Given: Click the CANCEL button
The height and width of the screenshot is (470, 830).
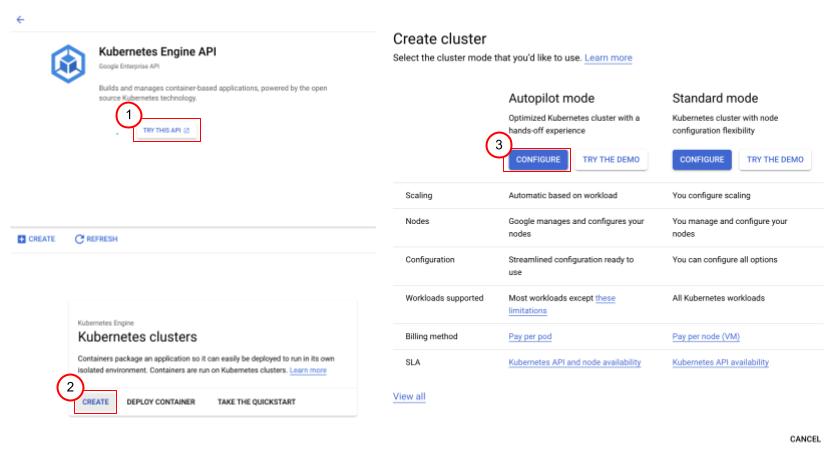Looking at the screenshot, I should point(805,439).
